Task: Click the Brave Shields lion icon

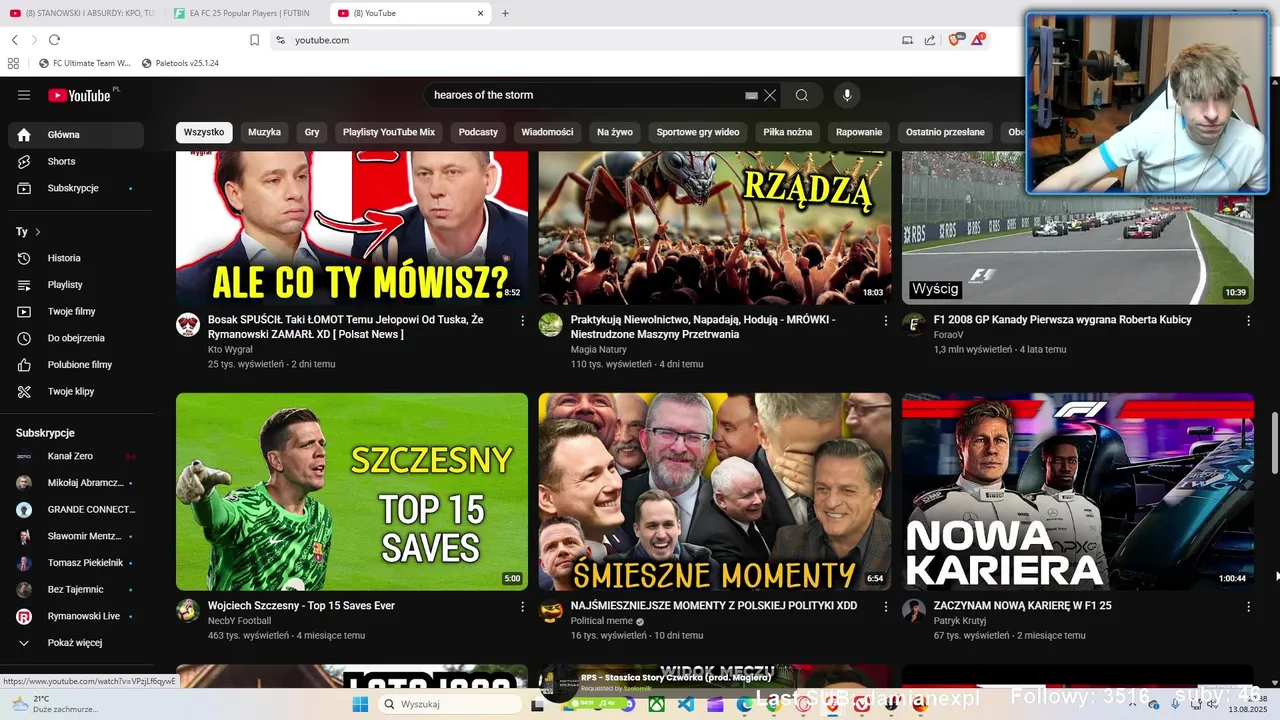Action: point(953,40)
